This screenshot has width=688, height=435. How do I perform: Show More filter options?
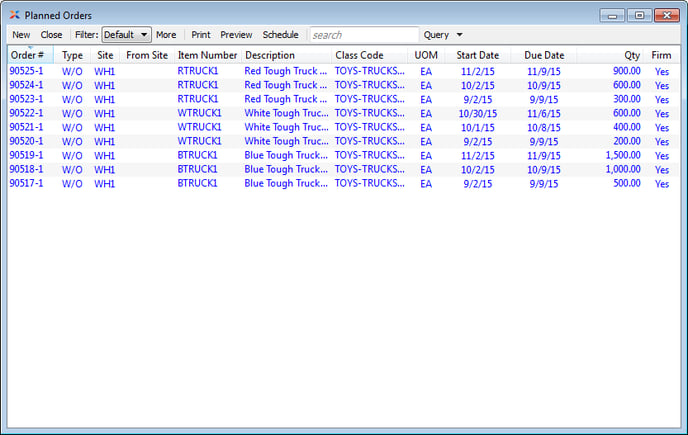pyautogui.click(x=166, y=35)
